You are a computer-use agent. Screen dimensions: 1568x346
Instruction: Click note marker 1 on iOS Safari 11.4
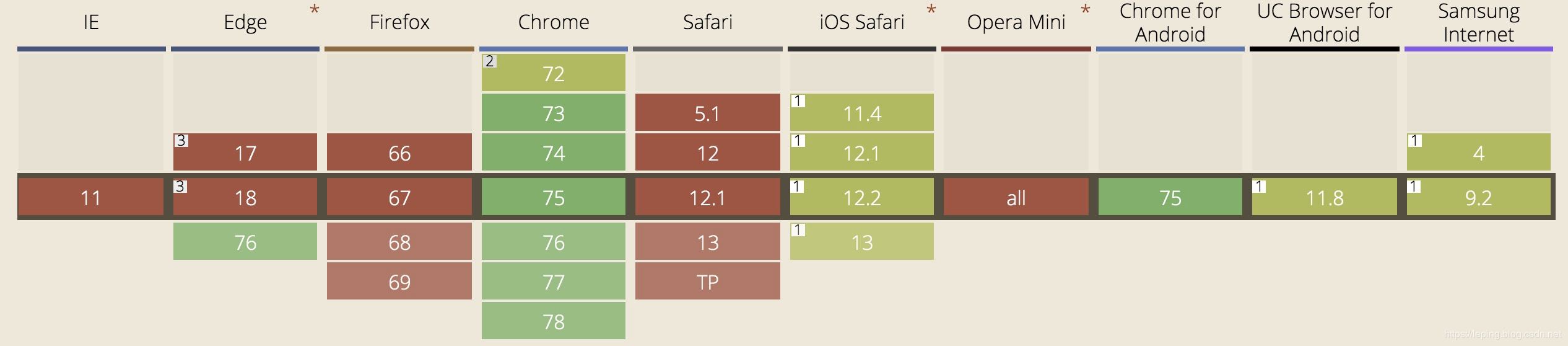point(798,100)
